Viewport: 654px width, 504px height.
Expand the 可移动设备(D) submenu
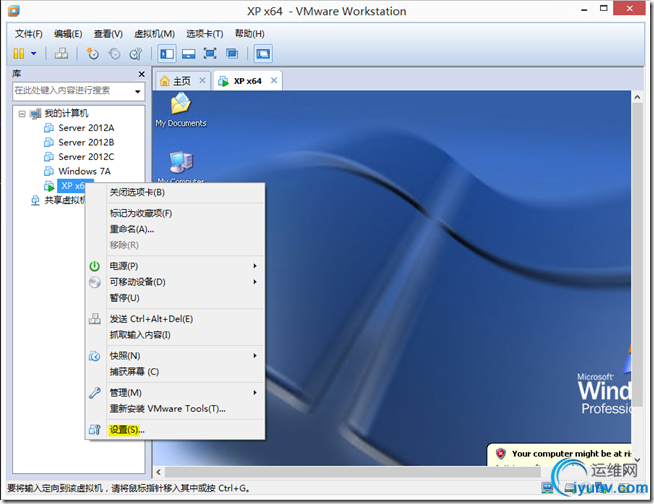[175, 282]
